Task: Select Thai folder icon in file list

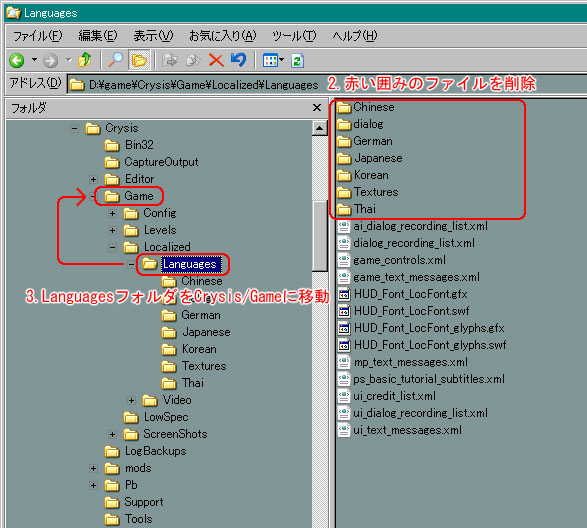Action: [x=343, y=209]
